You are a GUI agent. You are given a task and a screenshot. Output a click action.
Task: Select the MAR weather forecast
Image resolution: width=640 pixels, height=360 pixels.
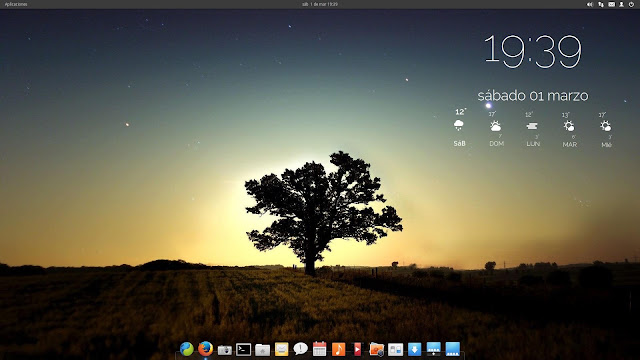click(x=569, y=129)
